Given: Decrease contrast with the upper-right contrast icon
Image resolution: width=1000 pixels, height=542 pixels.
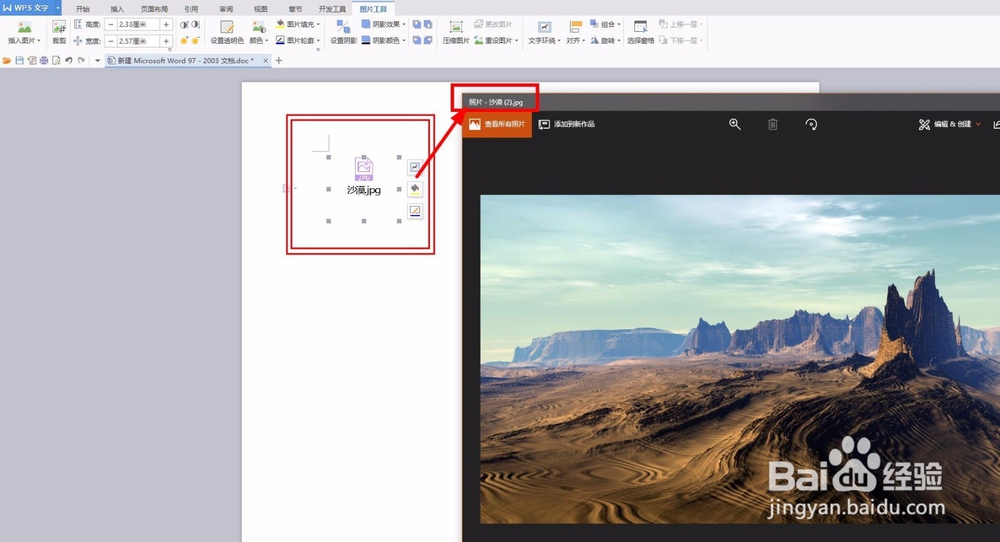Looking at the screenshot, I should point(196,24).
